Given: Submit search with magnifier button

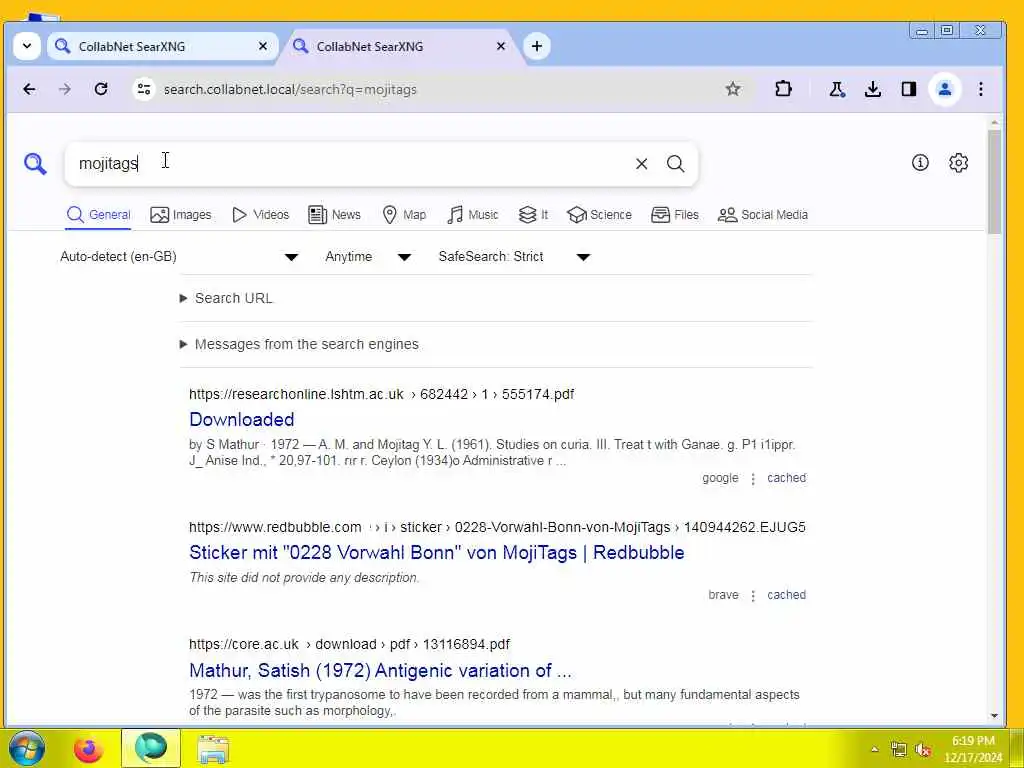Looking at the screenshot, I should point(676,163).
